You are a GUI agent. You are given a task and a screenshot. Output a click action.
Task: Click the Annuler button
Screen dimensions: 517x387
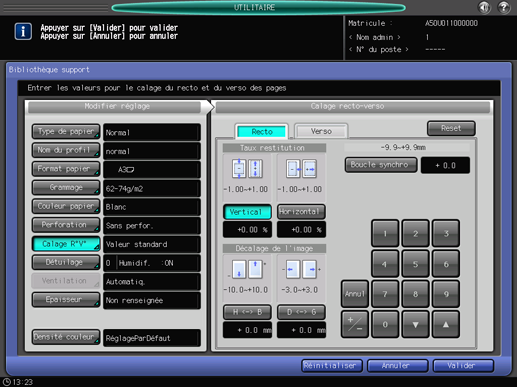pos(397,366)
